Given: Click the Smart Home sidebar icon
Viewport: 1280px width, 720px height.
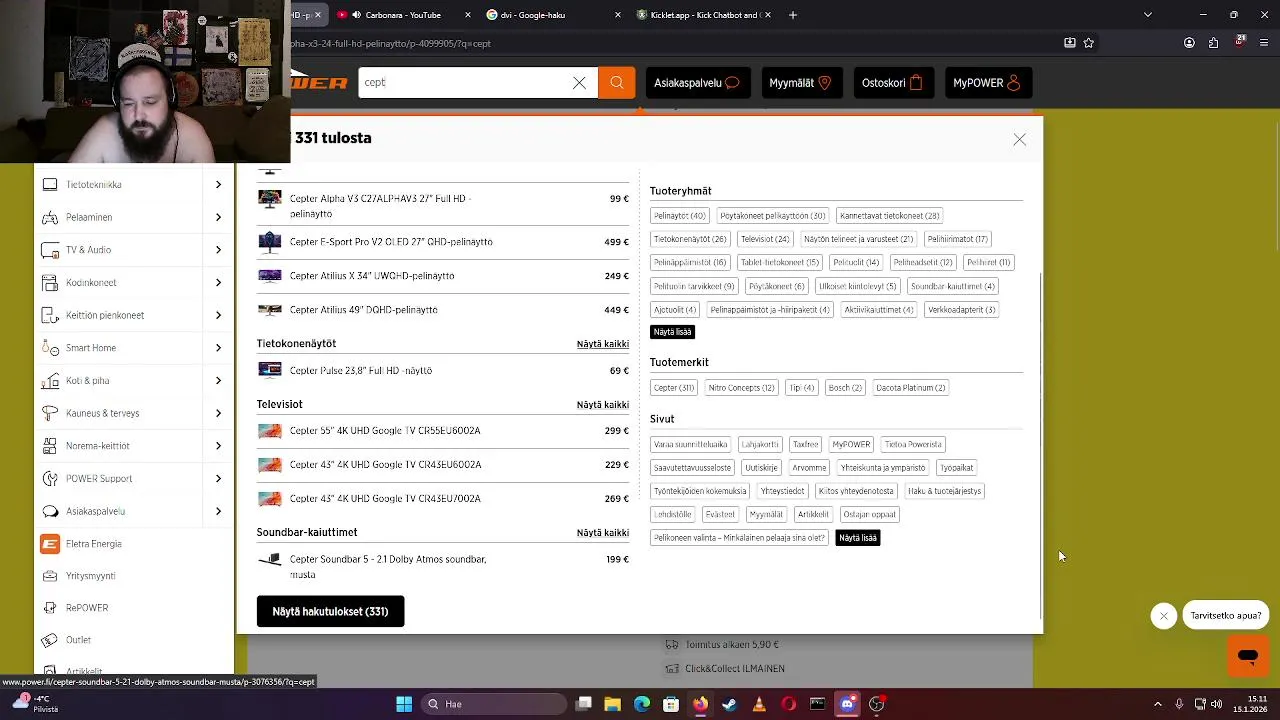Looking at the screenshot, I should pos(50,348).
